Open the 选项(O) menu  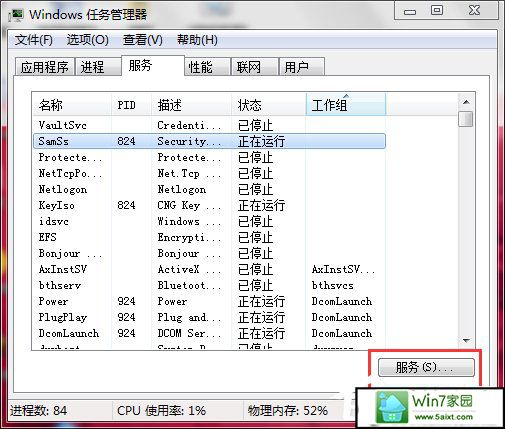[x=87, y=40]
